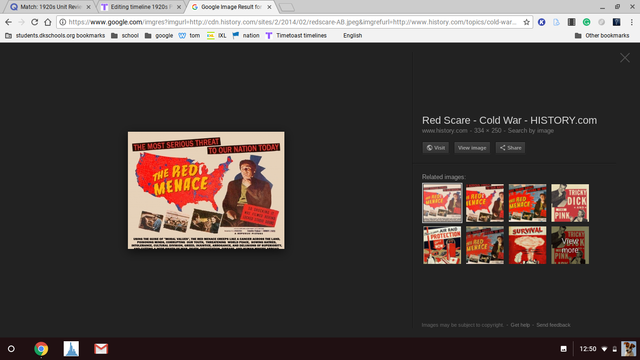The image size is (640, 360).
Task: Click the battery status icon
Action: (614, 349)
